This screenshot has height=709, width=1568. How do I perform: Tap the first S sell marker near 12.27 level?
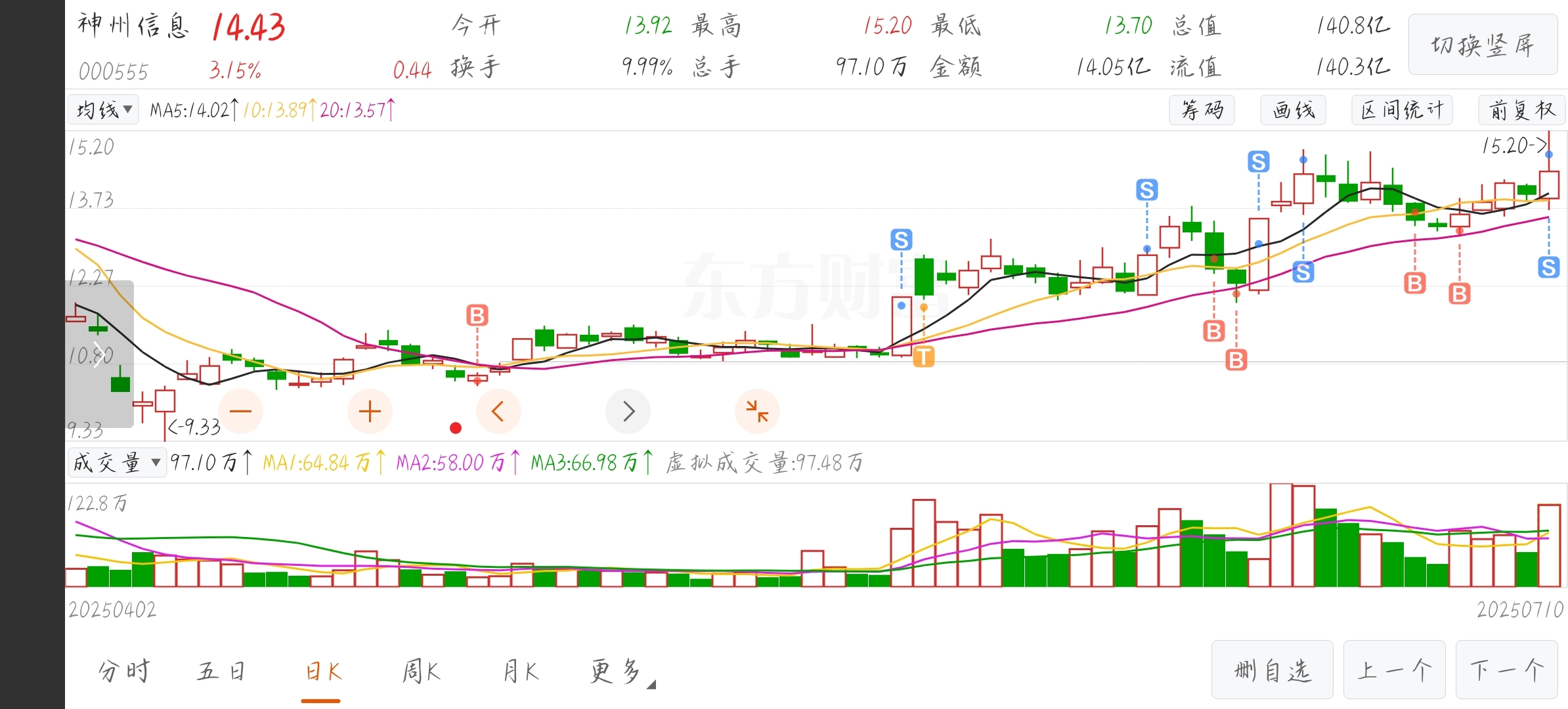[902, 240]
